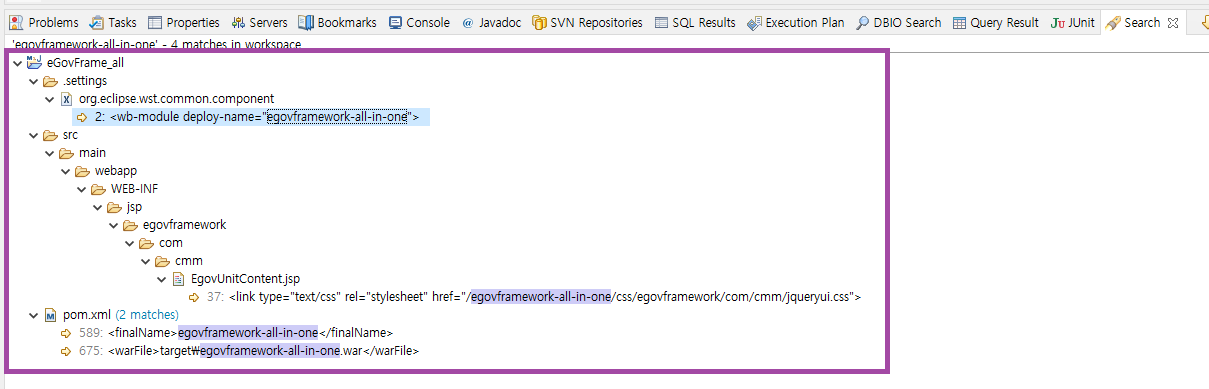Click match arrow icon for line 37
Viewport: 1209px width, 389px height.
tap(195, 297)
